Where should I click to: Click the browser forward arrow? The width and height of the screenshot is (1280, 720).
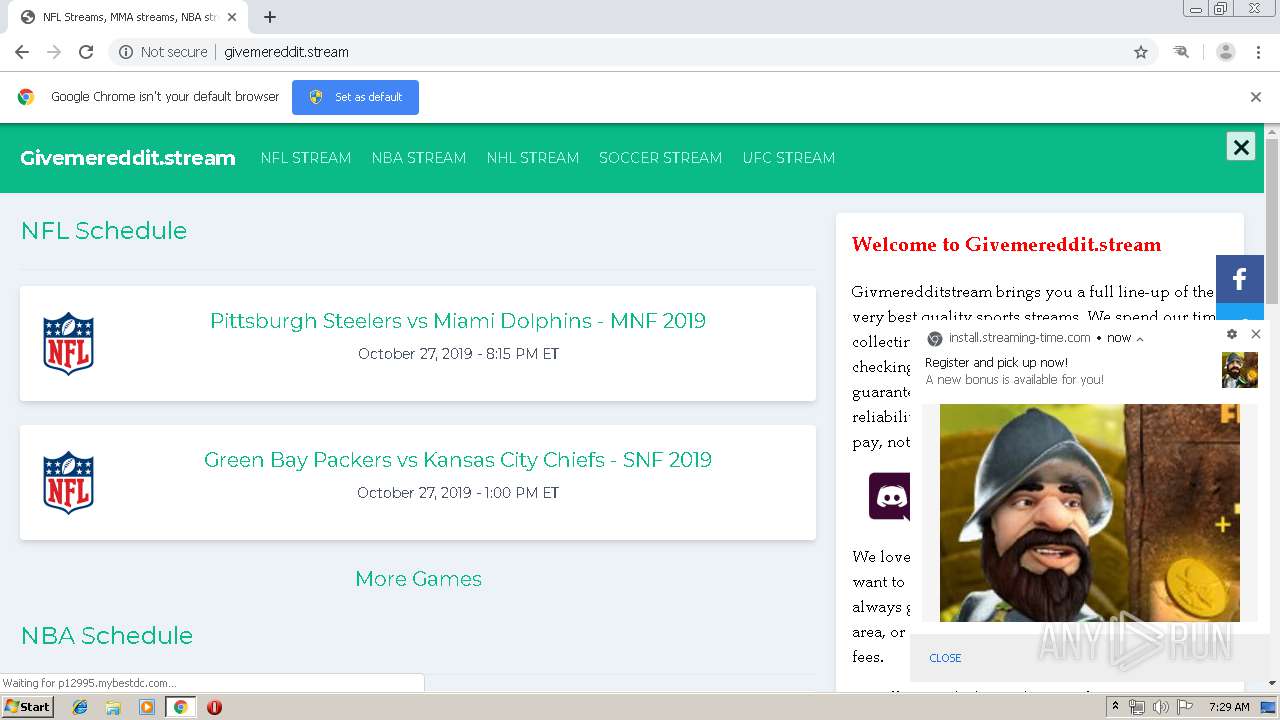click(x=54, y=52)
